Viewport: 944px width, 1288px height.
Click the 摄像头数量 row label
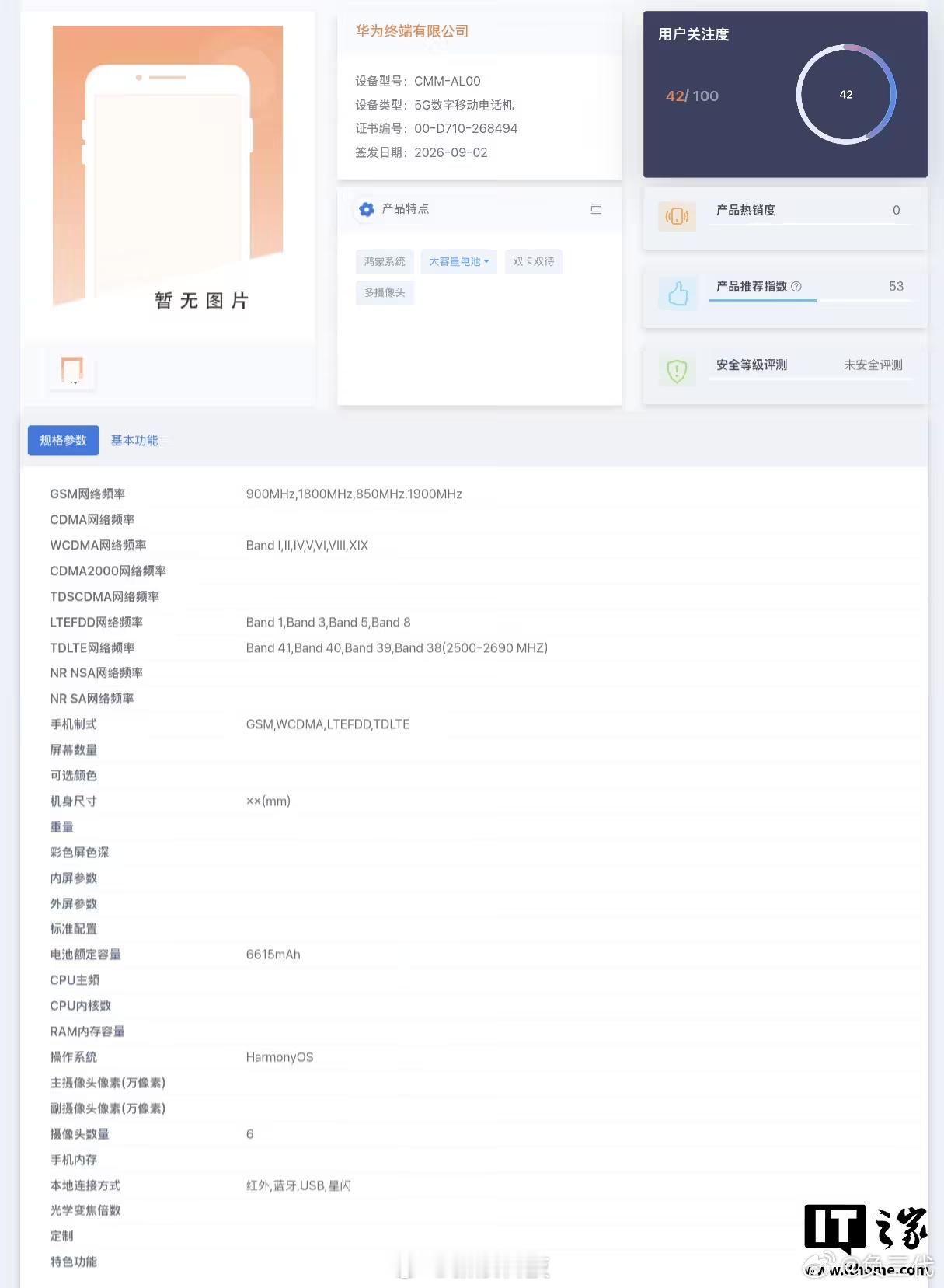point(79,1133)
